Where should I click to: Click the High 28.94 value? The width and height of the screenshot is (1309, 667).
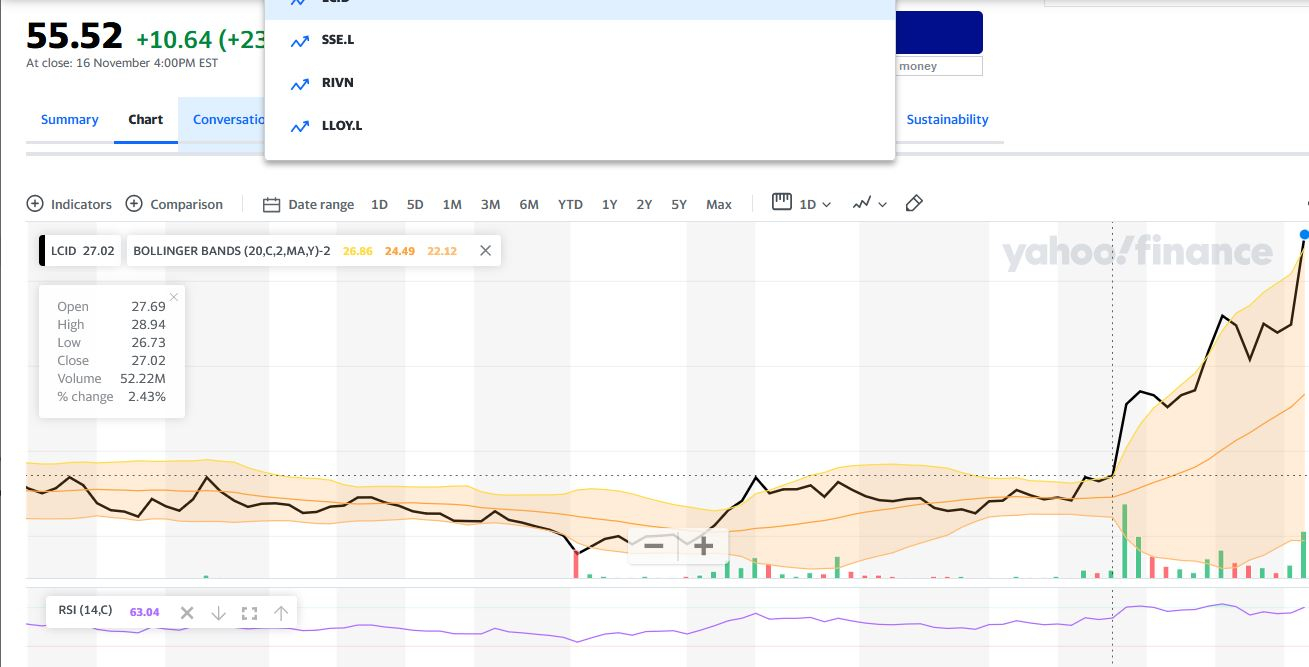(148, 324)
